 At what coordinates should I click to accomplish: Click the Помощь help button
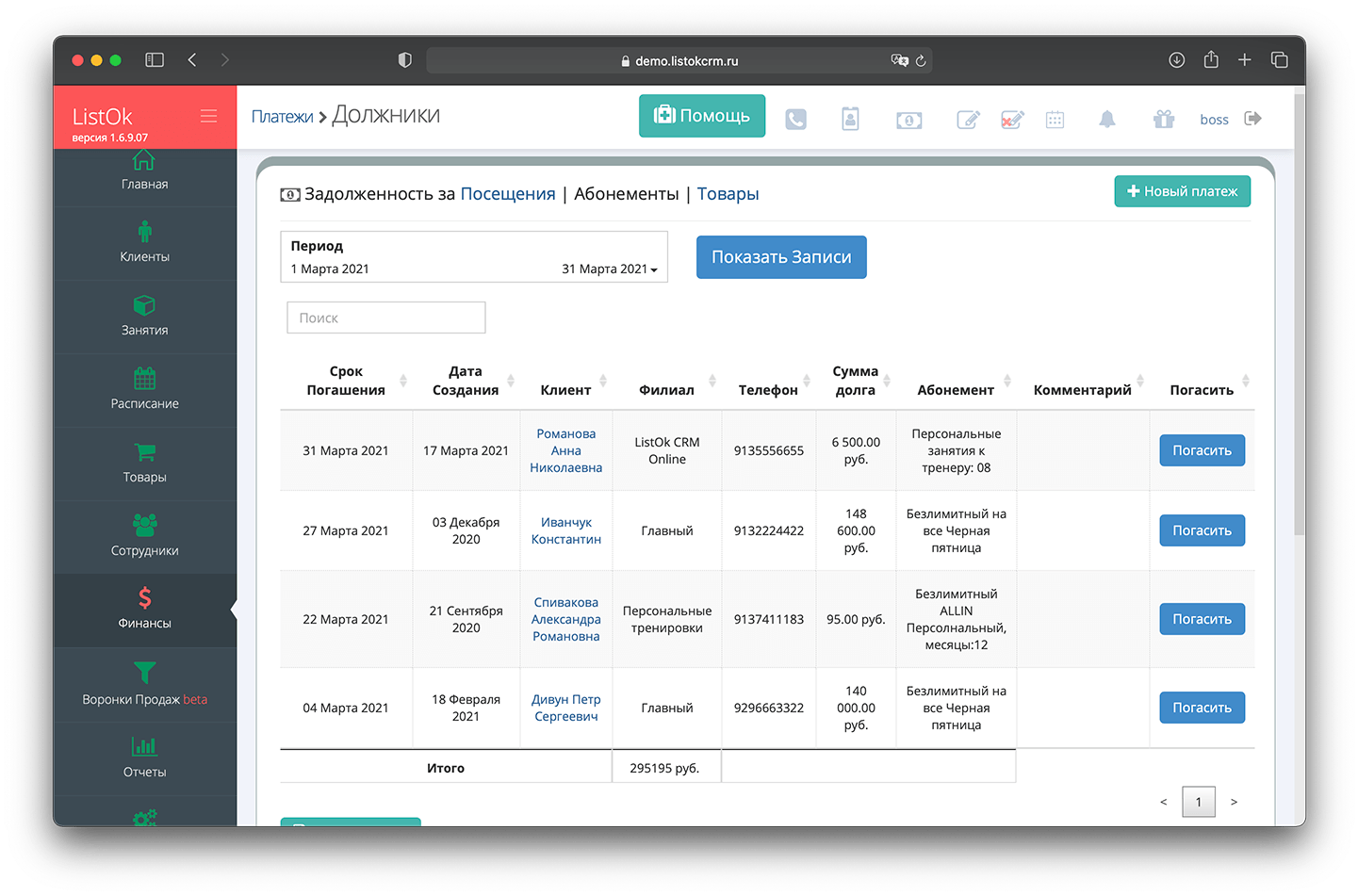coord(702,116)
